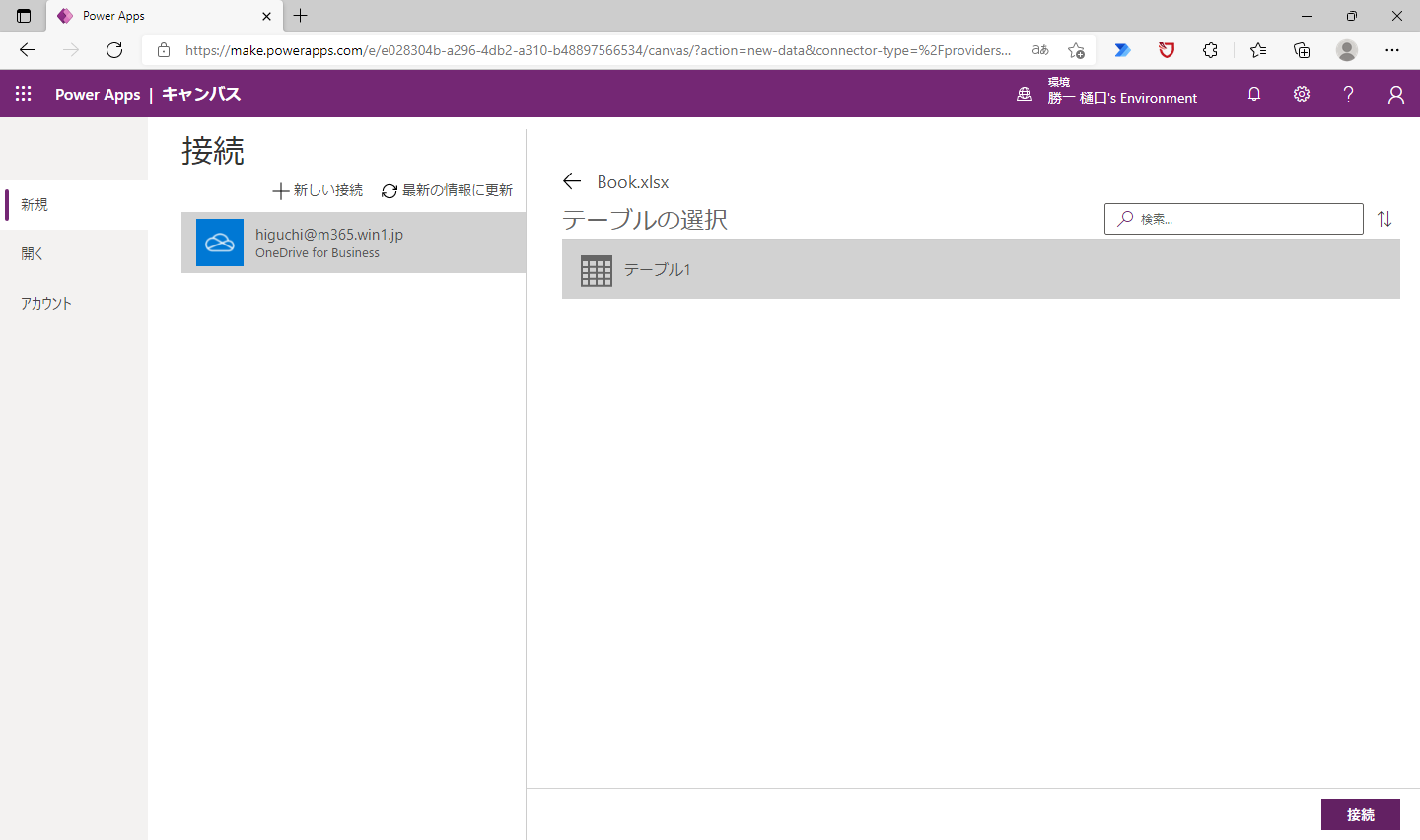Open the browser extensions puzzle icon
The image size is (1420, 840).
tap(1210, 50)
